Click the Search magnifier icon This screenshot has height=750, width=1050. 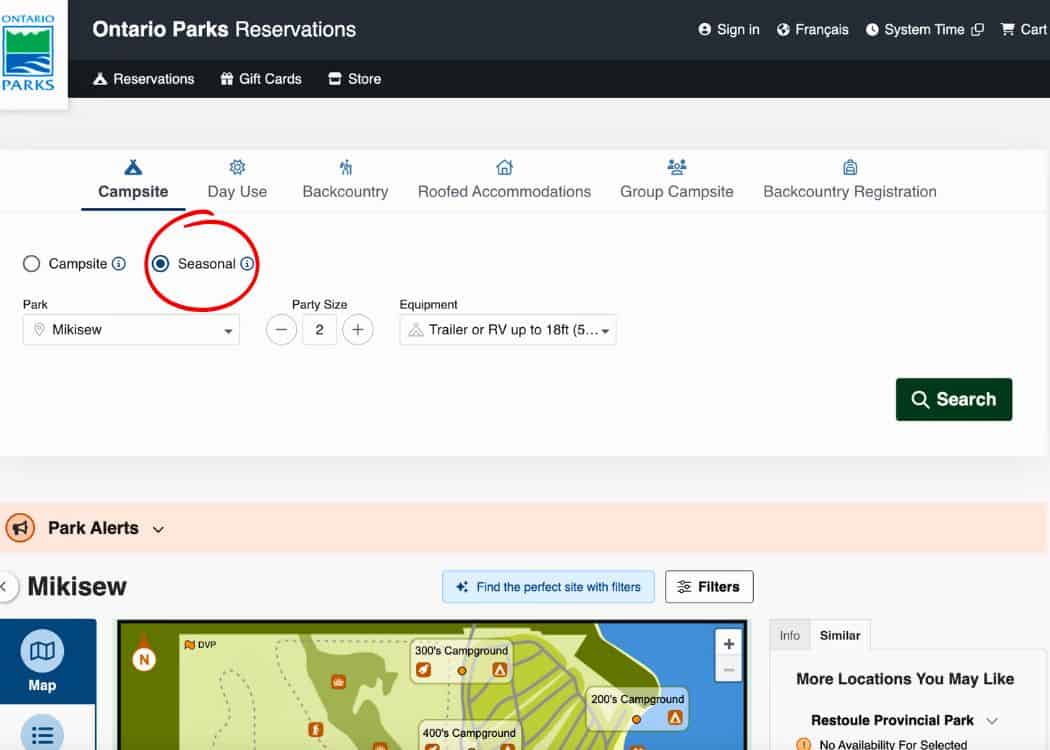pos(920,400)
